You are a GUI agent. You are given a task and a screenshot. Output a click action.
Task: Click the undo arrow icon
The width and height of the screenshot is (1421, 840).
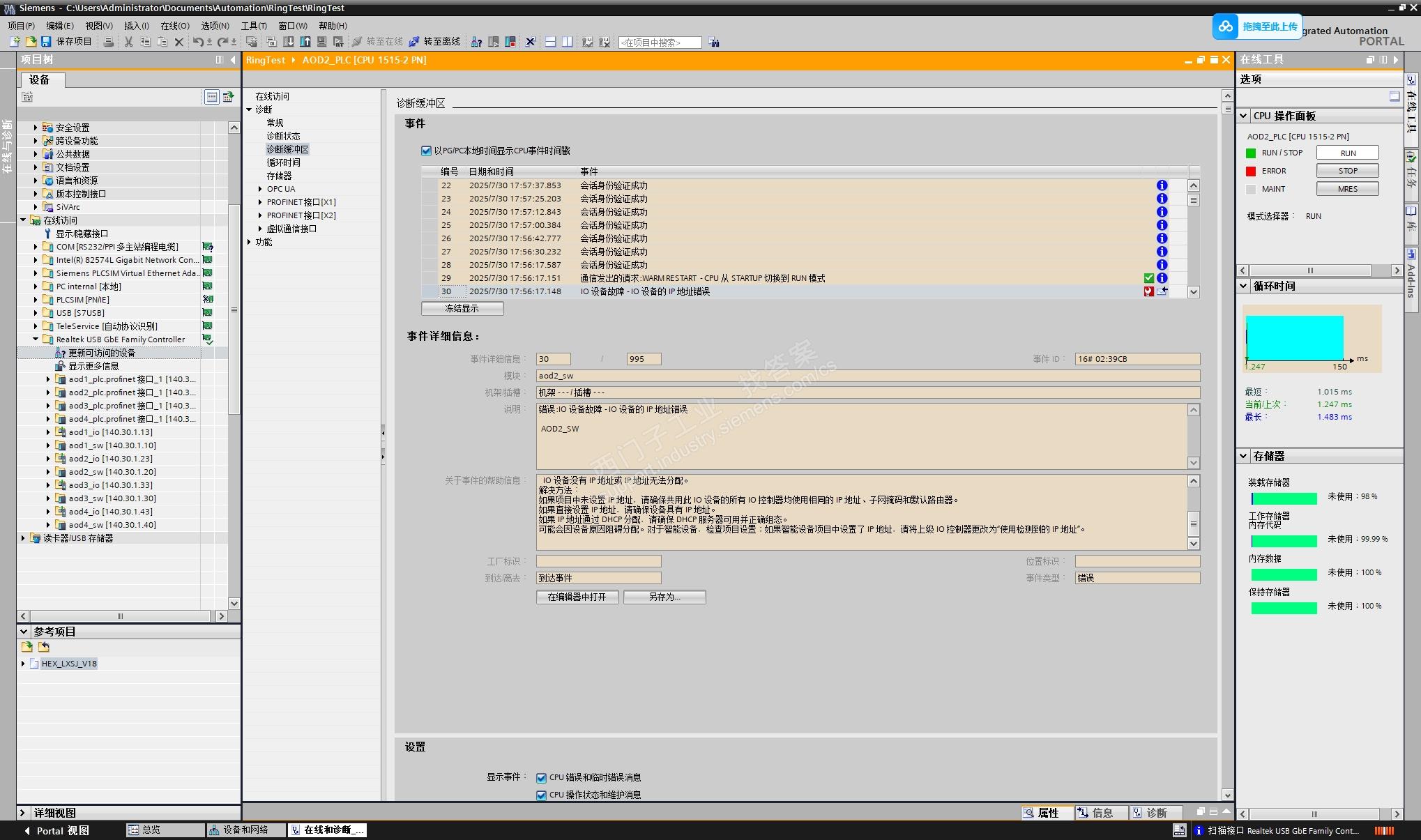[x=197, y=42]
